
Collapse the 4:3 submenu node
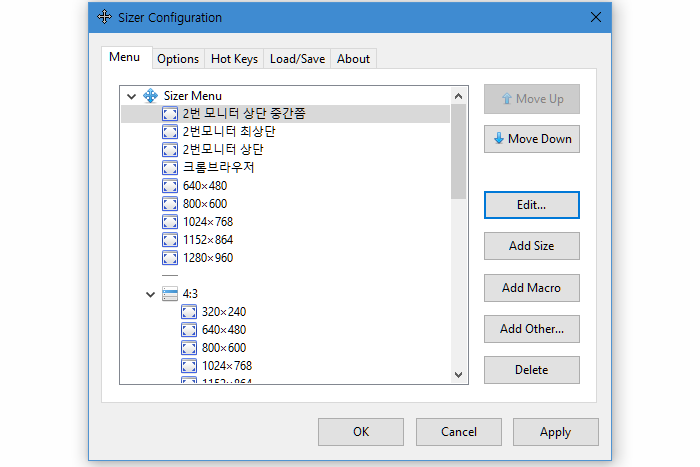(x=150, y=294)
